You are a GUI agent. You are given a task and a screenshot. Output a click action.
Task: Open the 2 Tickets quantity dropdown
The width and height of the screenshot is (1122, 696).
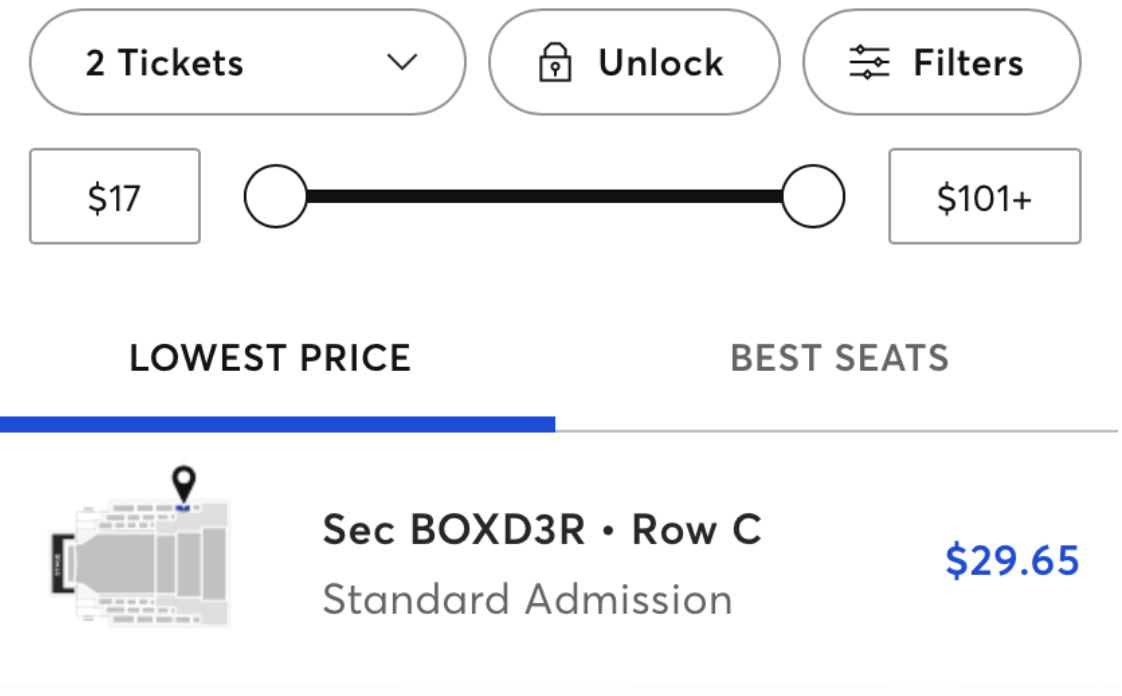(246, 63)
